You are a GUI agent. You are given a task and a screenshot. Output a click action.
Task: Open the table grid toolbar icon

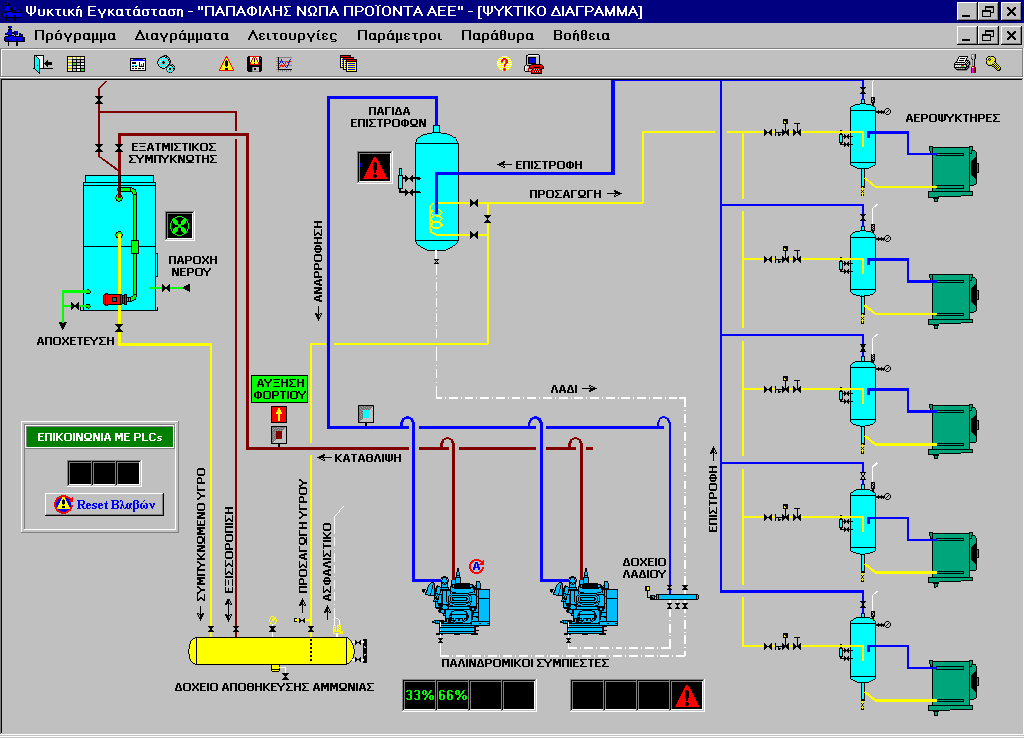[76, 64]
